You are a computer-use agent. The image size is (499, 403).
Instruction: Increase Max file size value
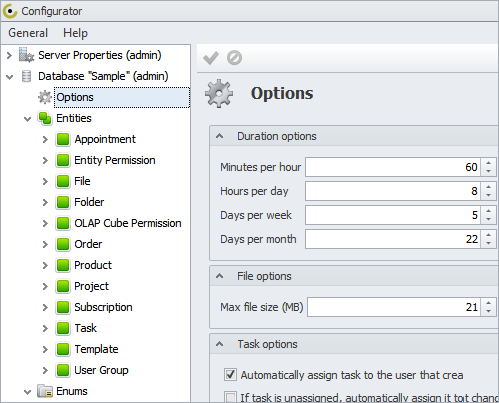[x=488, y=303]
